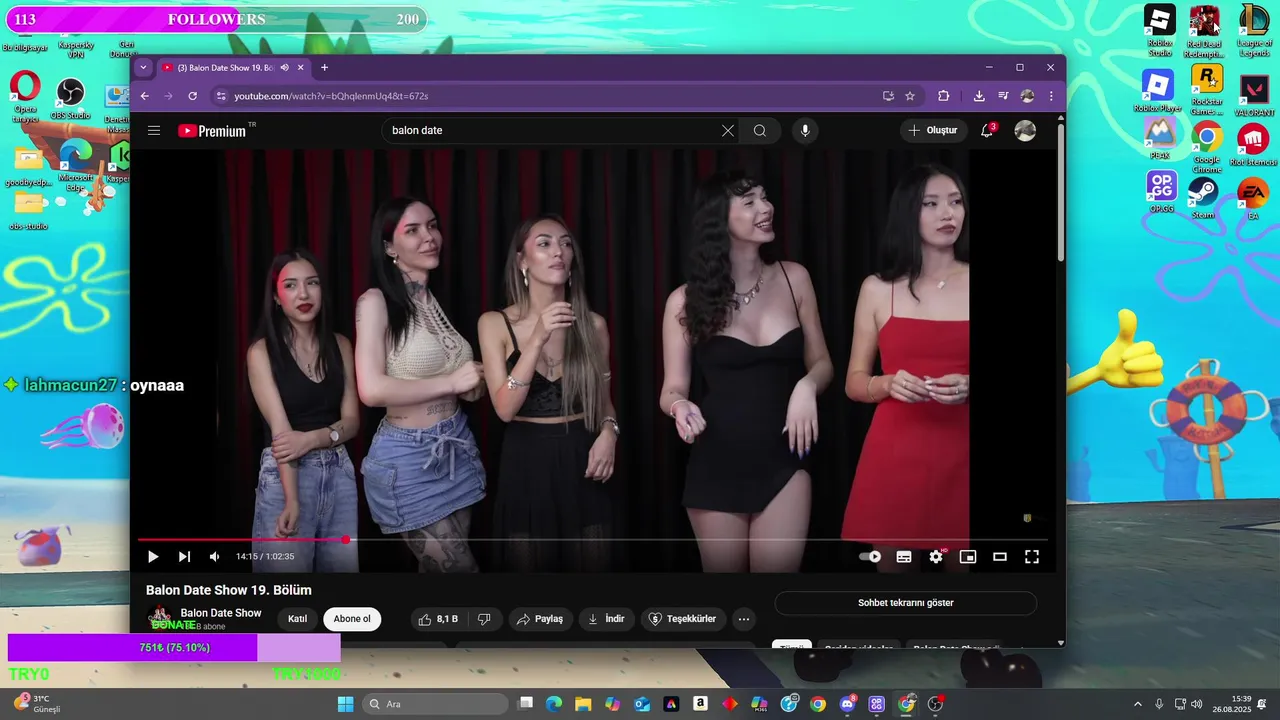This screenshot has height=720, width=1280.
Task: Open Chrome downloads
Action: click(x=979, y=96)
